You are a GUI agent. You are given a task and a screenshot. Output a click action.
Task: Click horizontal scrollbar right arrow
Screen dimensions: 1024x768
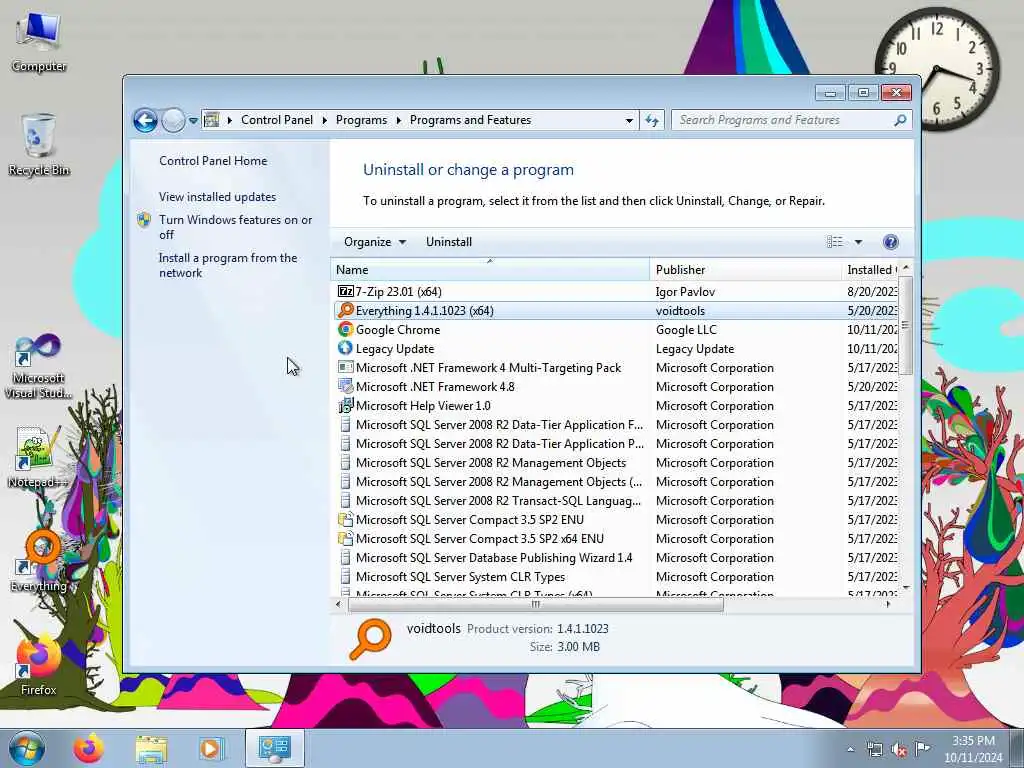tap(888, 604)
